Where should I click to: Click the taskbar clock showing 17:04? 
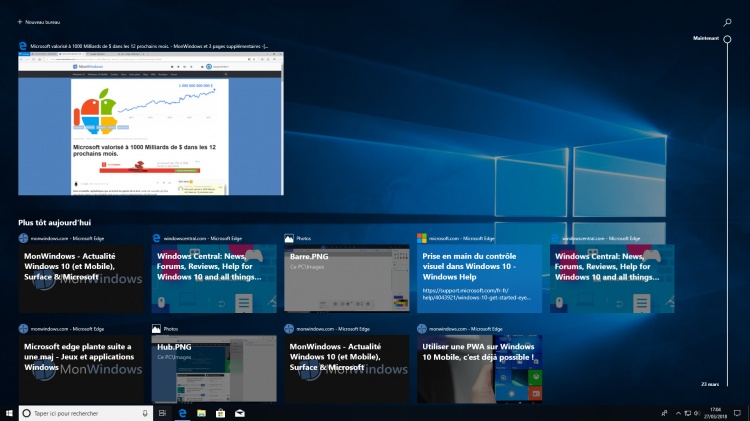[716, 412]
